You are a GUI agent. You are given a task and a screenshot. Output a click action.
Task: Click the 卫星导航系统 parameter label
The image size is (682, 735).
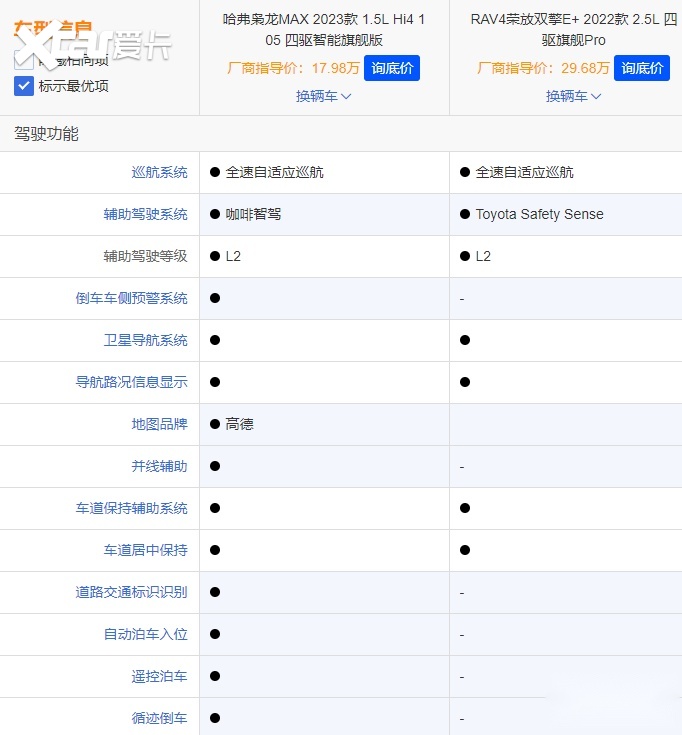click(145, 340)
